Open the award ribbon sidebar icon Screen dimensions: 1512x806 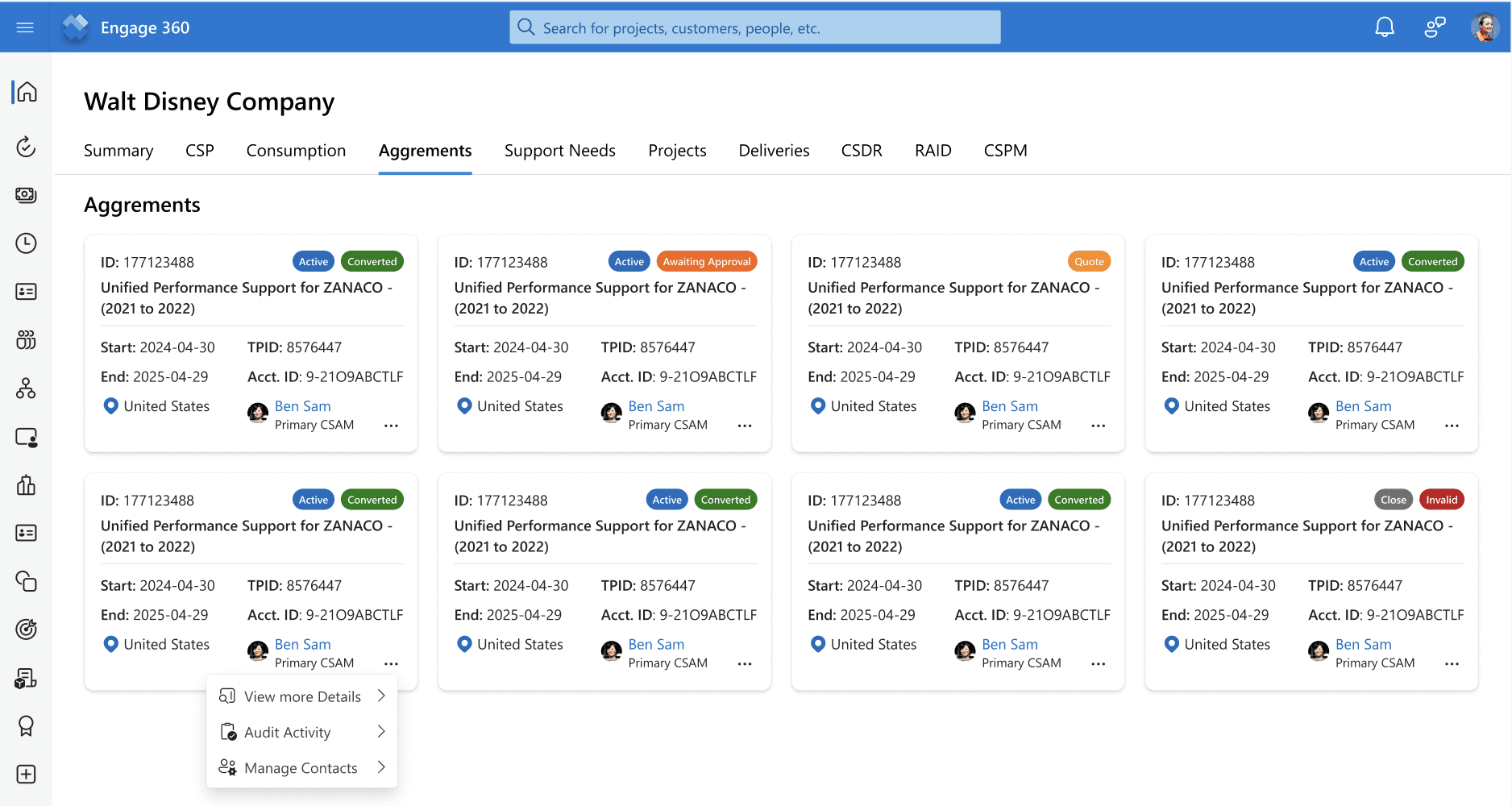(x=26, y=726)
